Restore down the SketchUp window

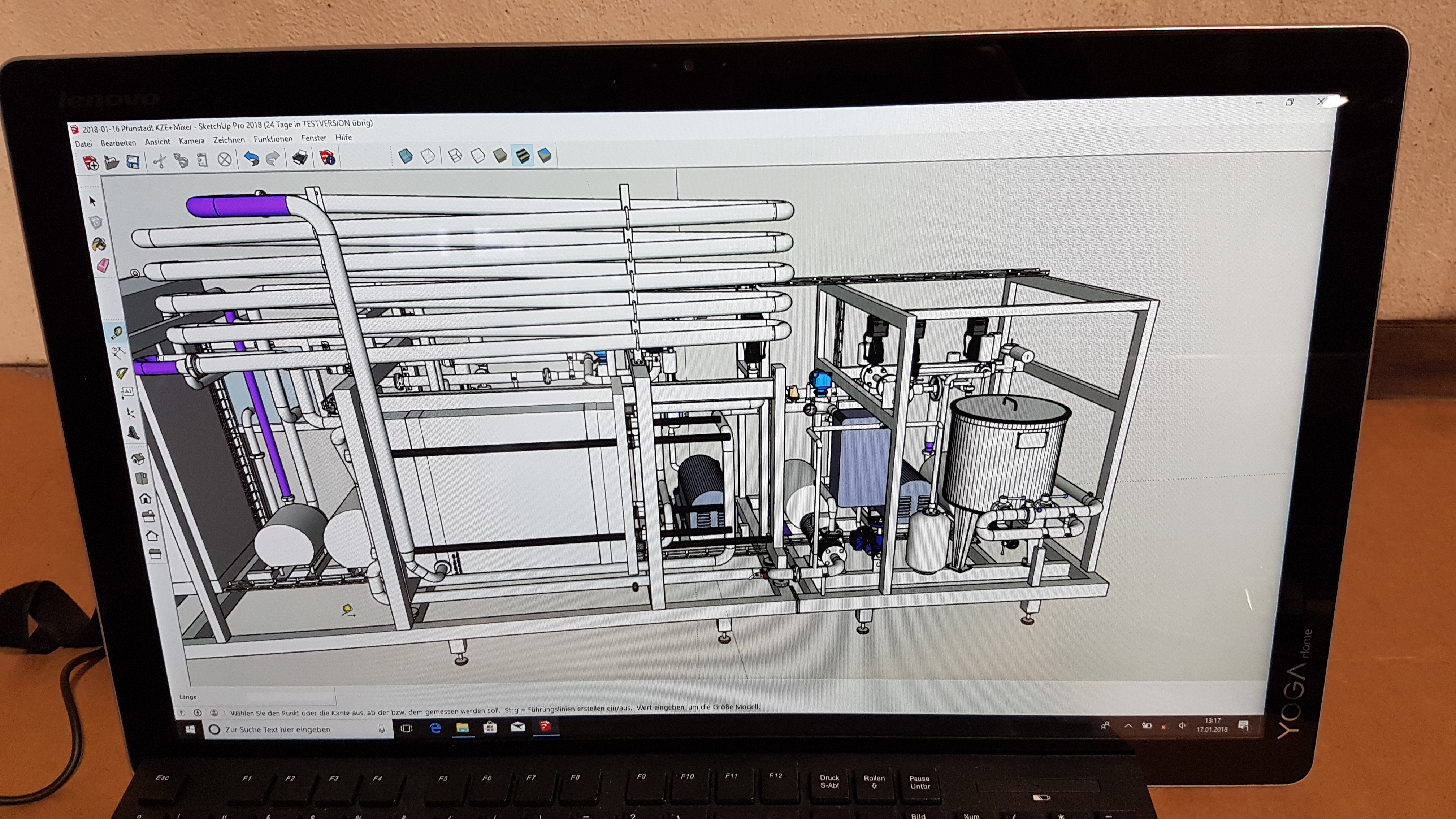pyautogui.click(x=1290, y=102)
